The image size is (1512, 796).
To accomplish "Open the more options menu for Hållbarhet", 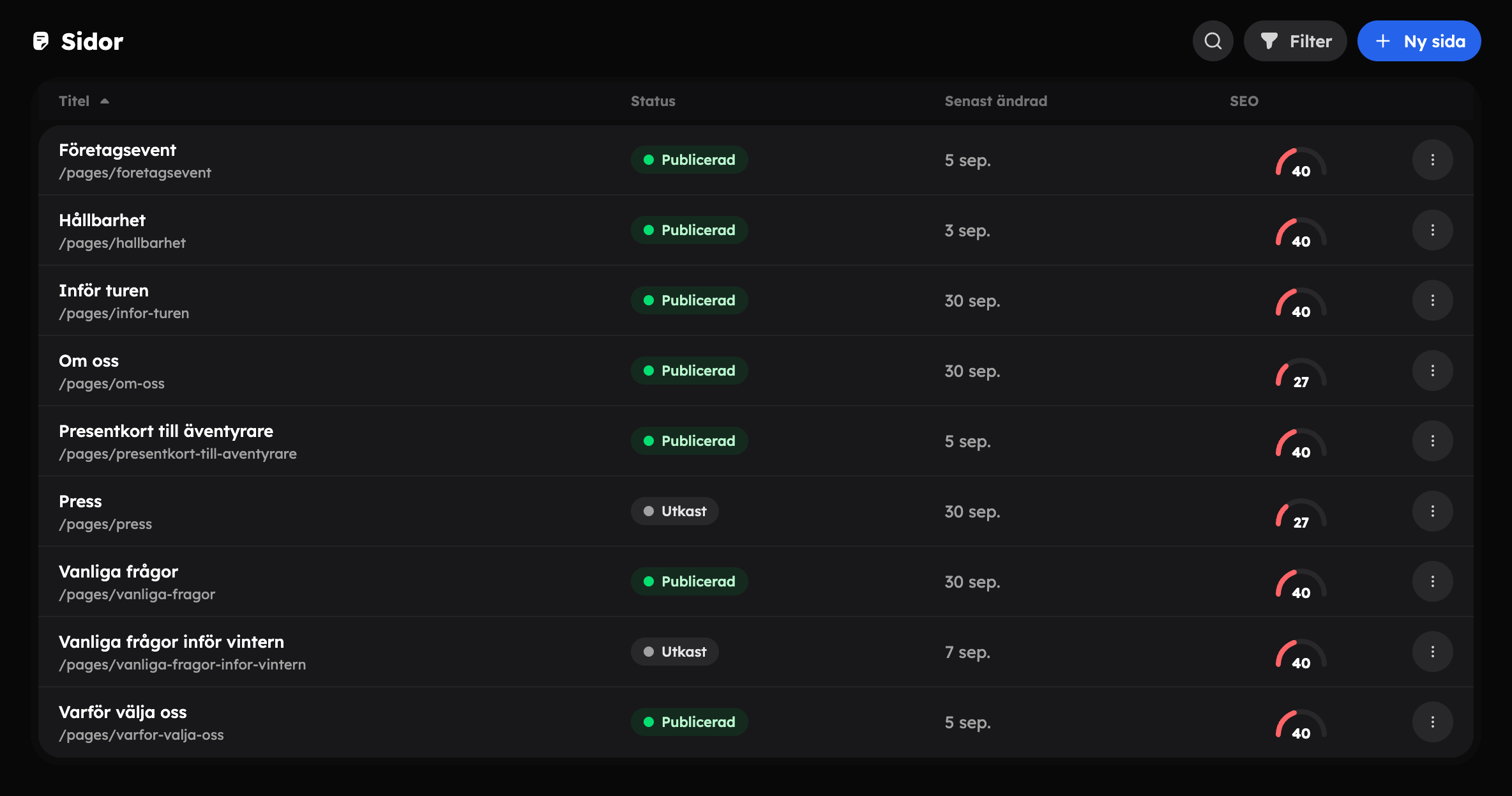I will (1432, 230).
